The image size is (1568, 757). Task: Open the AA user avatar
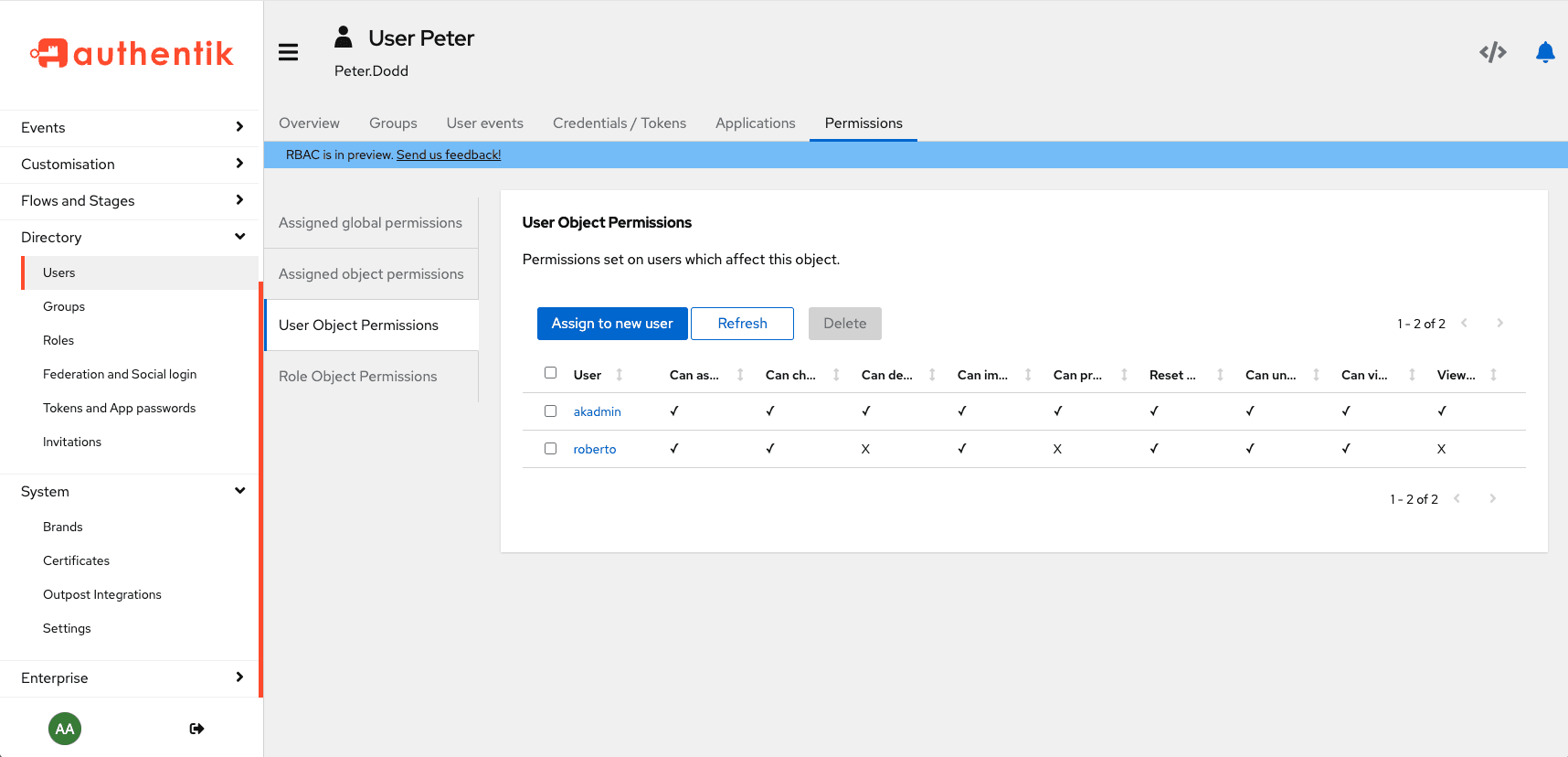click(x=65, y=729)
